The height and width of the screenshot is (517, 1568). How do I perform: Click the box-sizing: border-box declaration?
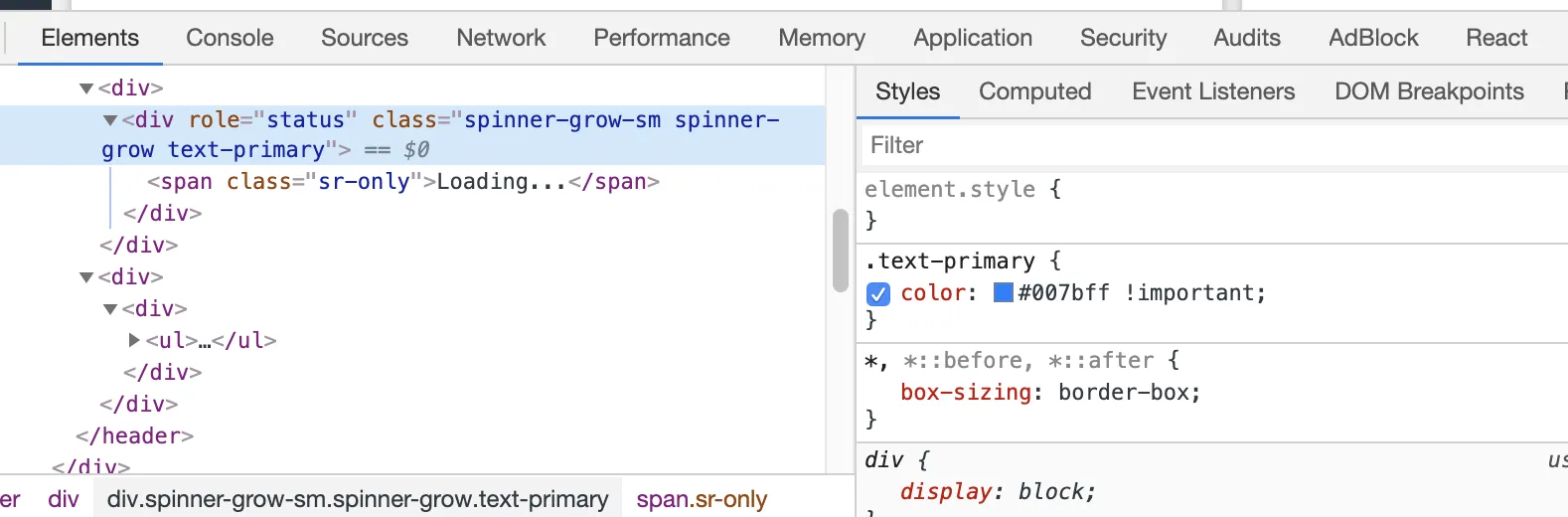(1050, 392)
